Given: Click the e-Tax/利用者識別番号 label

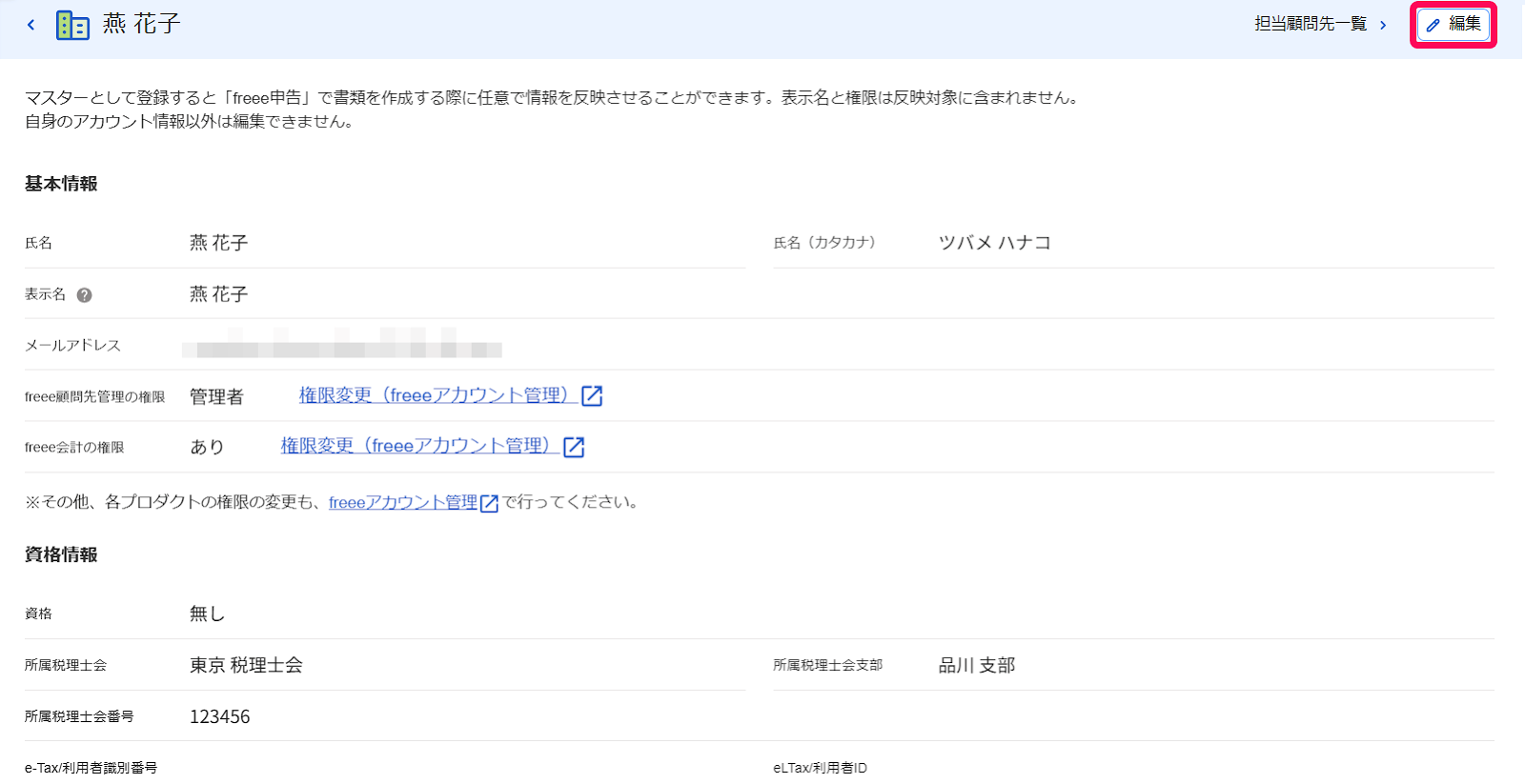Looking at the screenshot, I should coord(91,768).
